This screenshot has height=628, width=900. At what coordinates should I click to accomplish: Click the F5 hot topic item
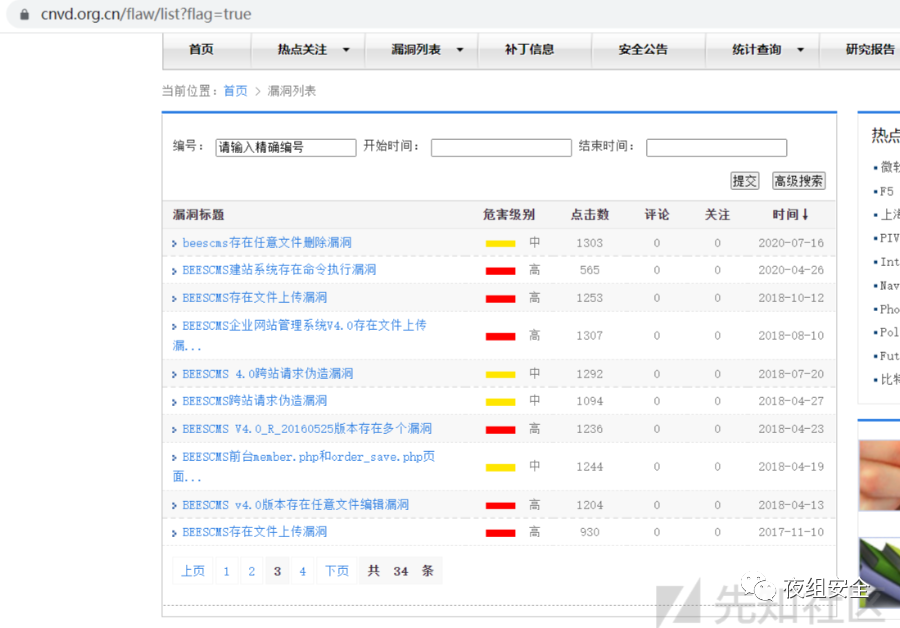pos(886,191)
